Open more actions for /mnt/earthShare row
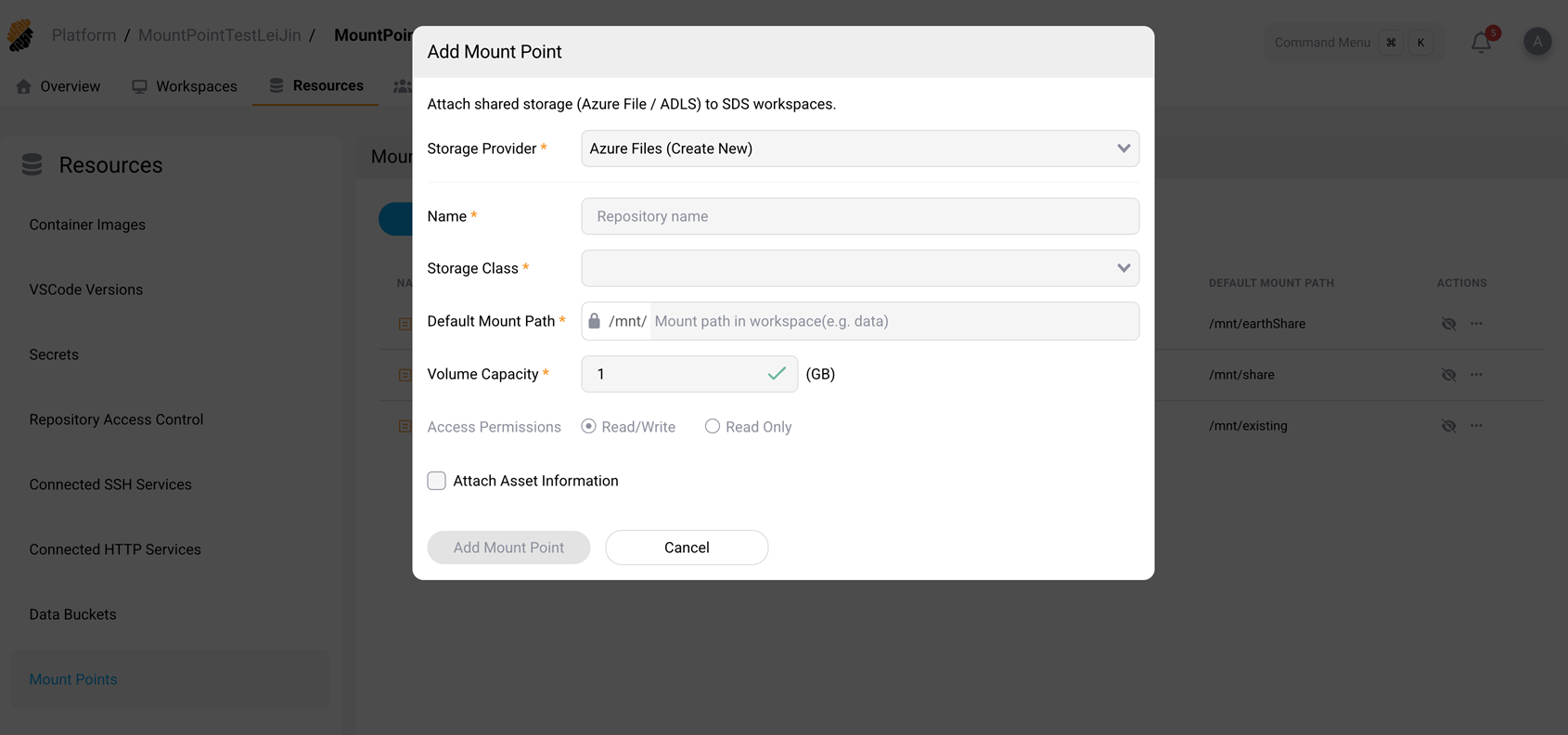Screen dimensions: 1568x735 (1476, 323)
